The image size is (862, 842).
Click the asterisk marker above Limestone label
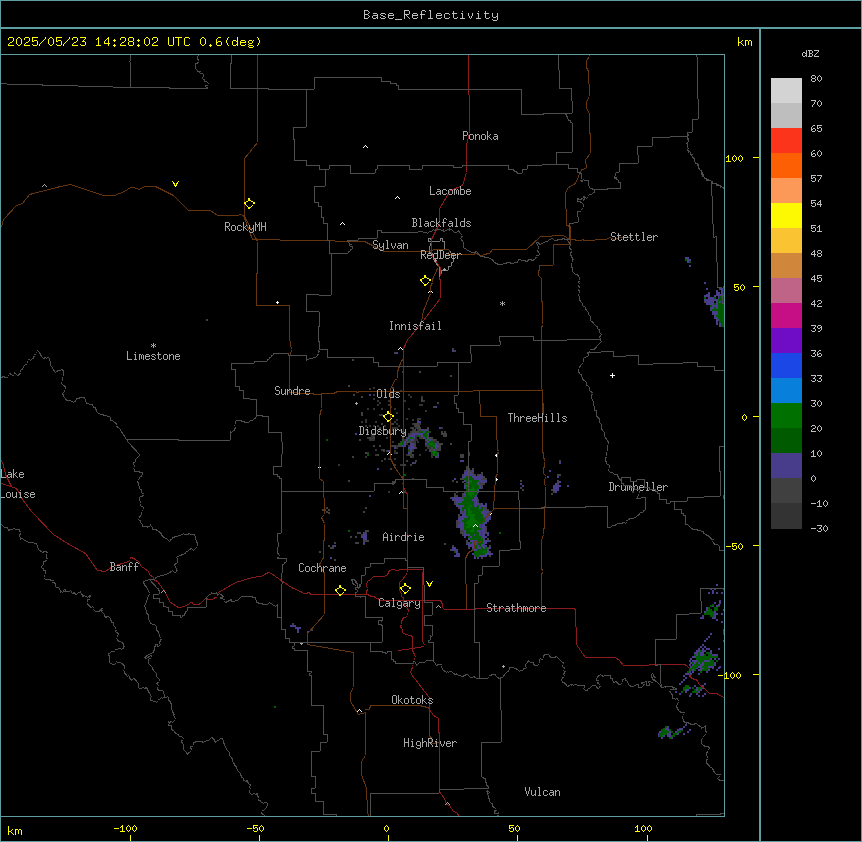[x=153, y=345]
